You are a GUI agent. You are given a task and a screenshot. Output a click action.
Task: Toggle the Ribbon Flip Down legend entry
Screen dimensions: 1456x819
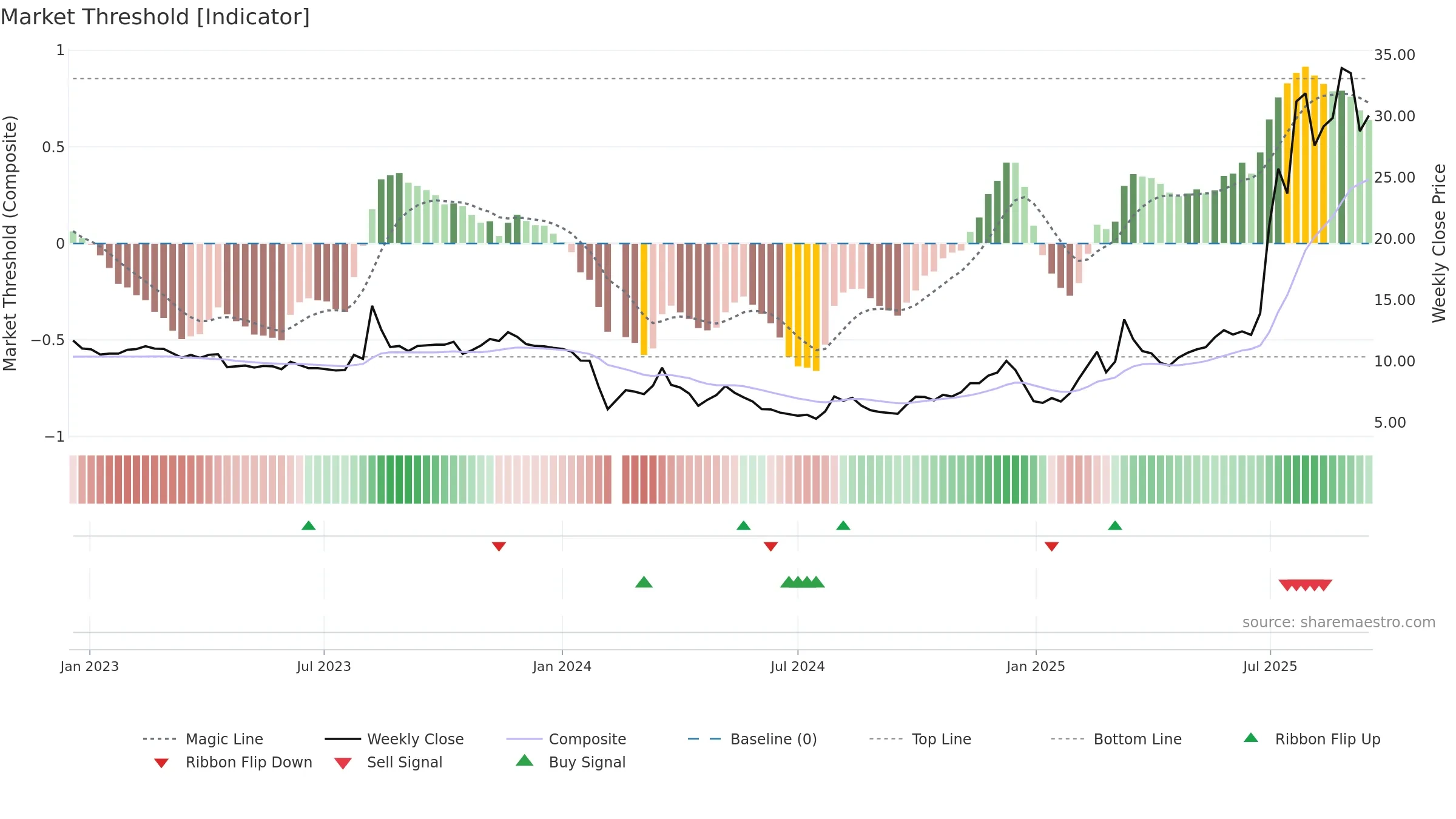(232, 762)
